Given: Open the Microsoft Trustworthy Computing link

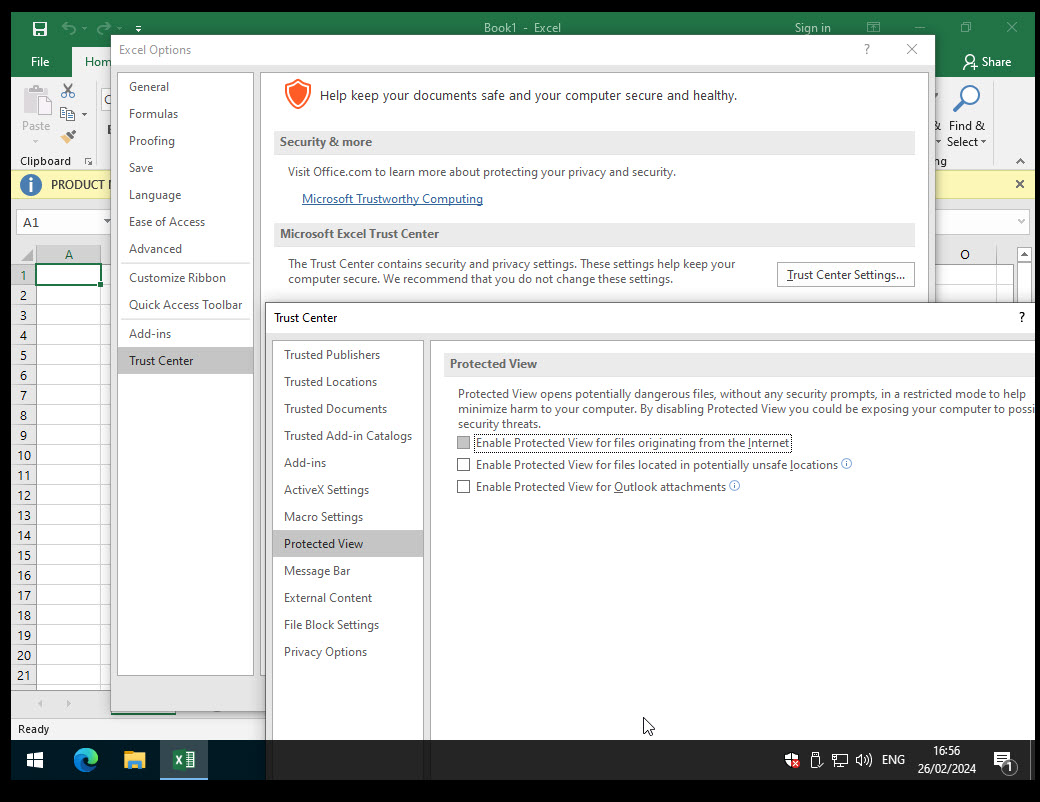Looking at the screenshot, I should tap(392, 198).
